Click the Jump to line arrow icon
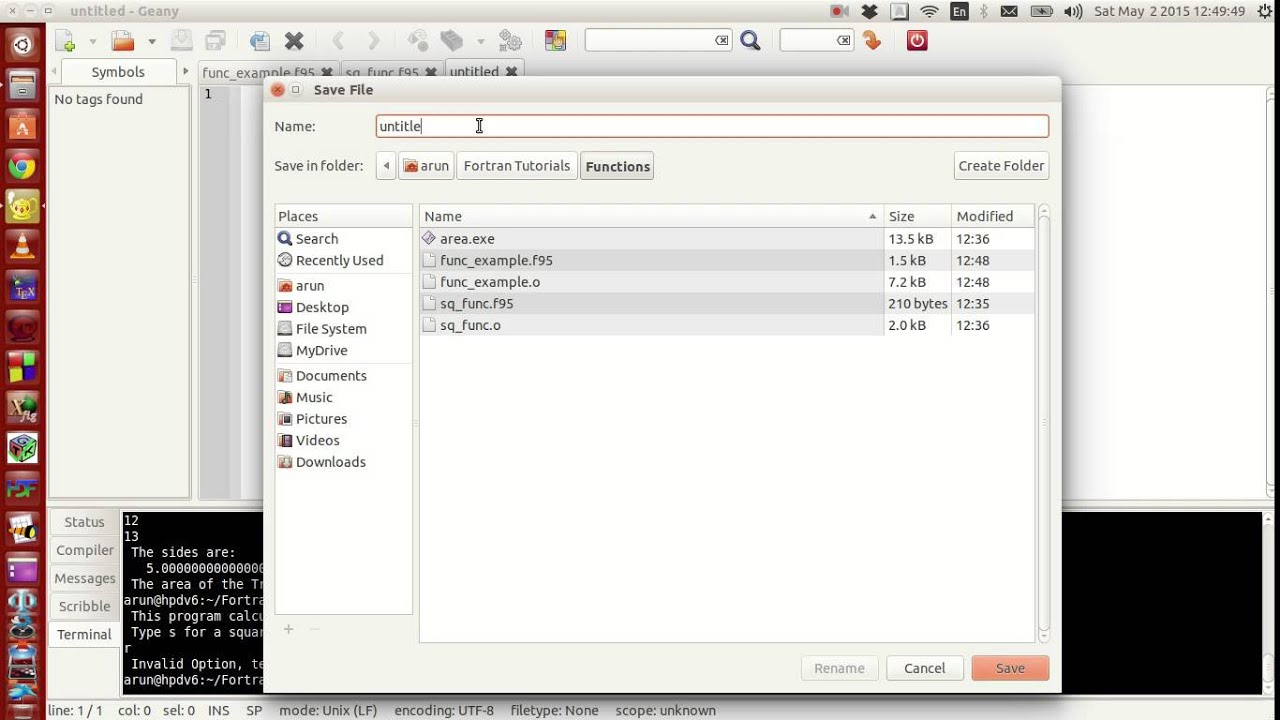The image size is (1280, 720). pyautogui.click(x=872, y=41)
